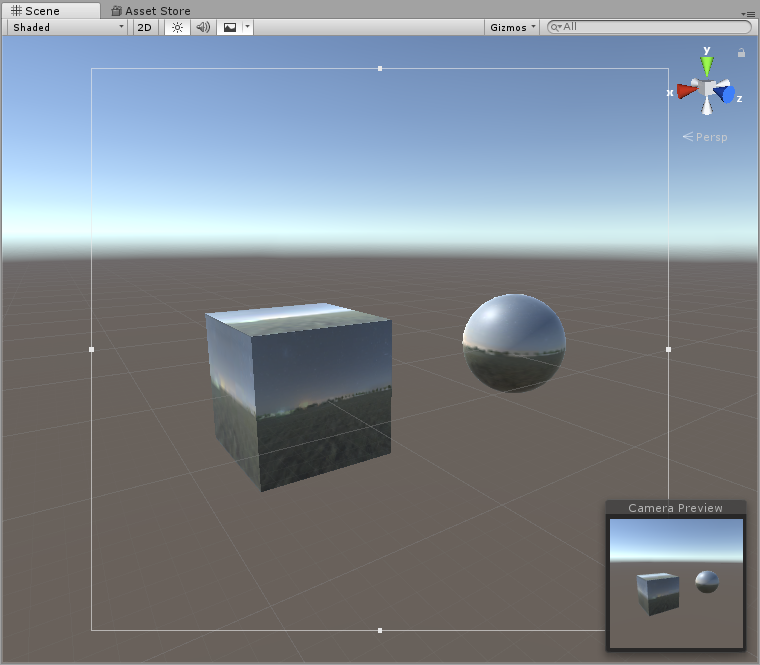Select the reflective cube object

tap(299, 396)
